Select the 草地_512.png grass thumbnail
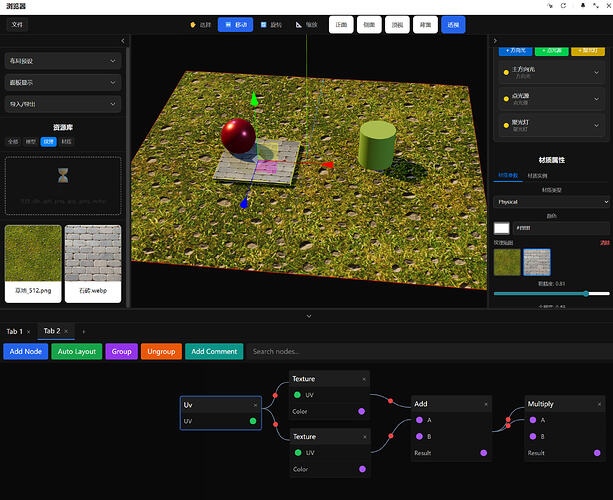 pos(33,263)
